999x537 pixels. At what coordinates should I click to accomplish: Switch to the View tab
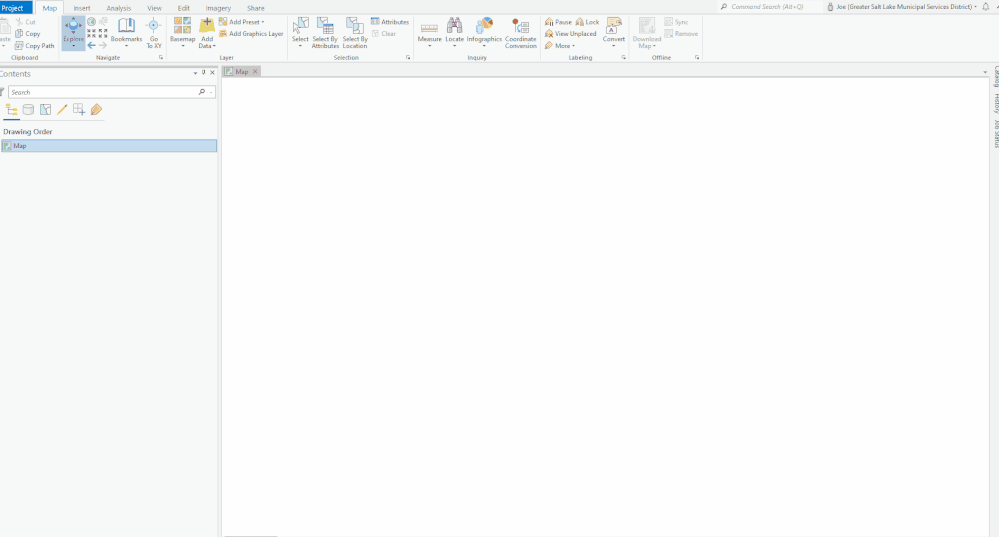click(x=154, y=8)
